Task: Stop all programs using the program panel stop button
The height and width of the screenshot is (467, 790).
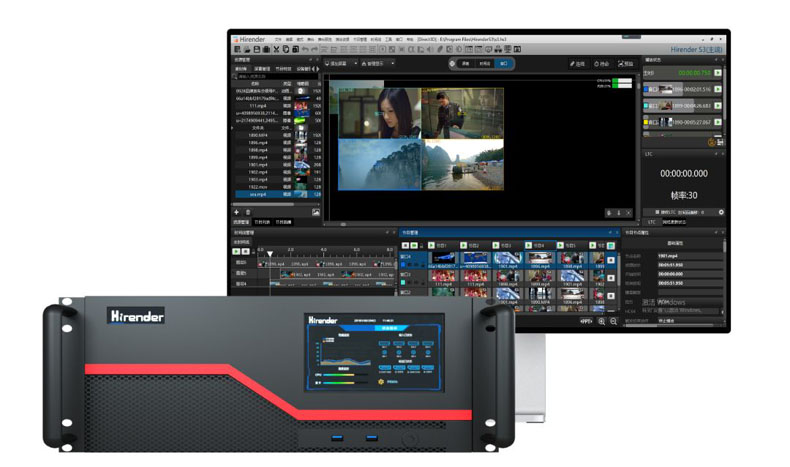Action: pyautogui.click(x=405, y=246)
